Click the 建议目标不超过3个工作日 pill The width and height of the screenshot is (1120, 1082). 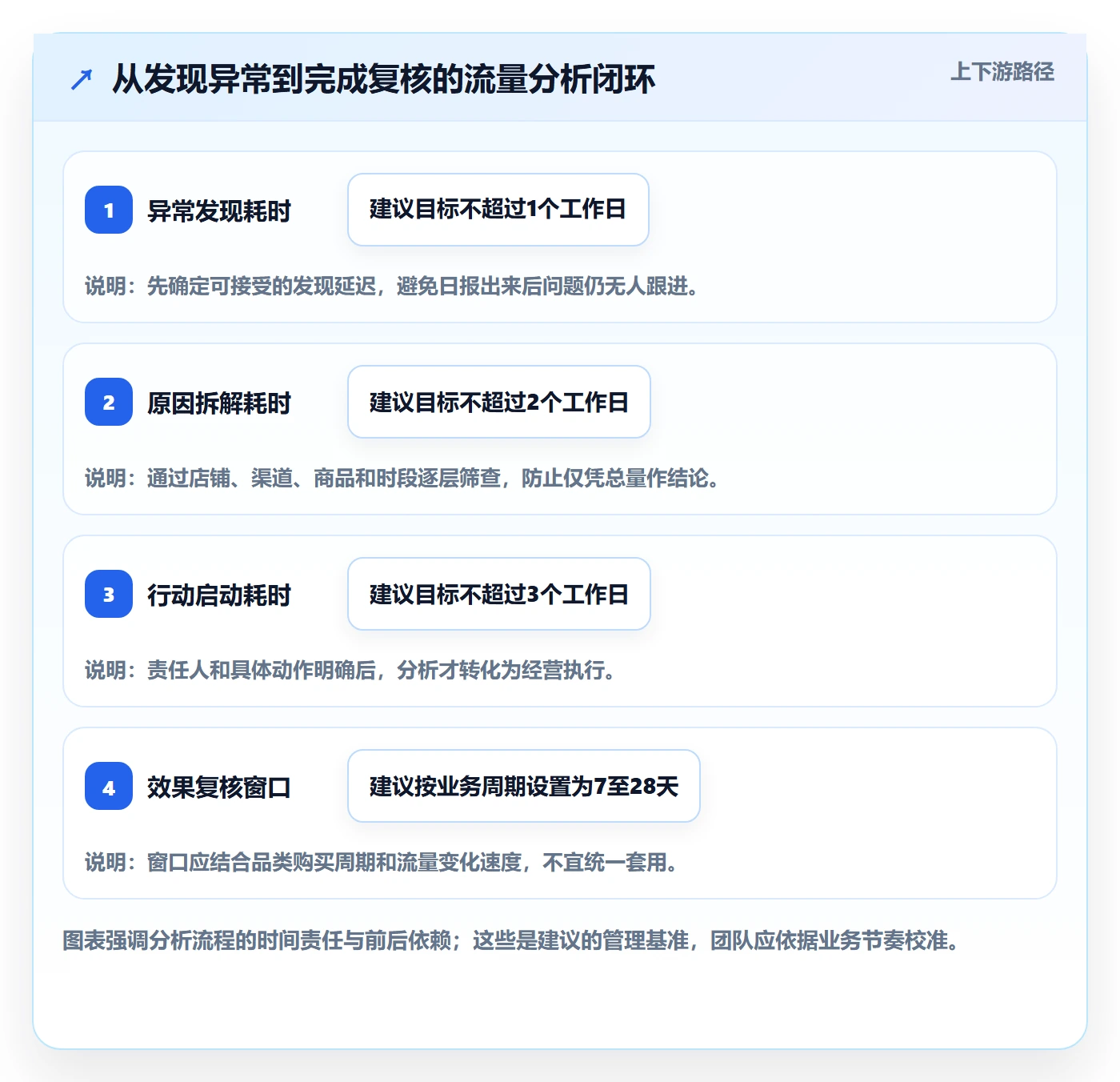(x=498, y=594)
